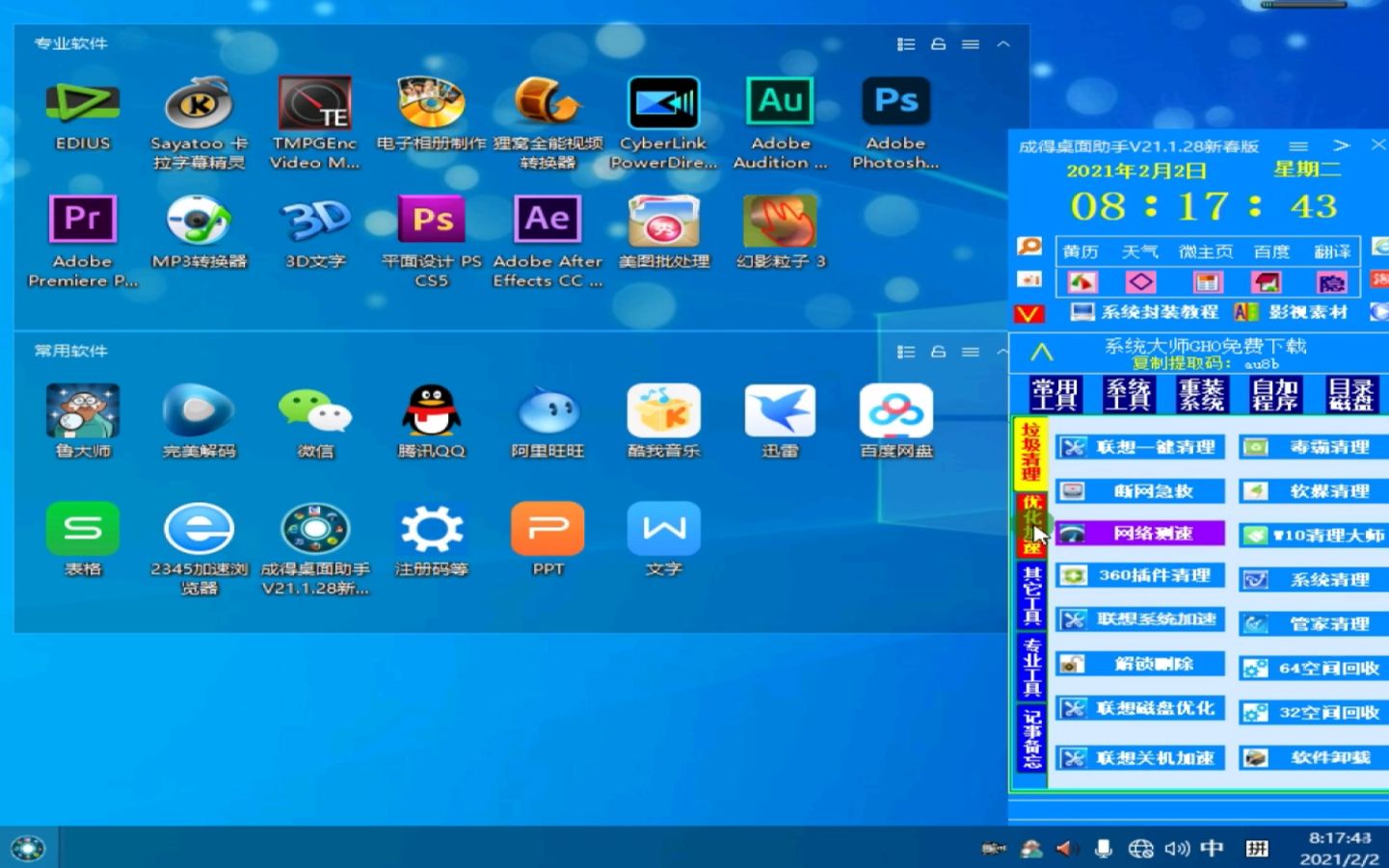Viewport: 1389px width, 868px height.
Task: Open assistant title bar hamburger menu
Action: (1298, 146)
